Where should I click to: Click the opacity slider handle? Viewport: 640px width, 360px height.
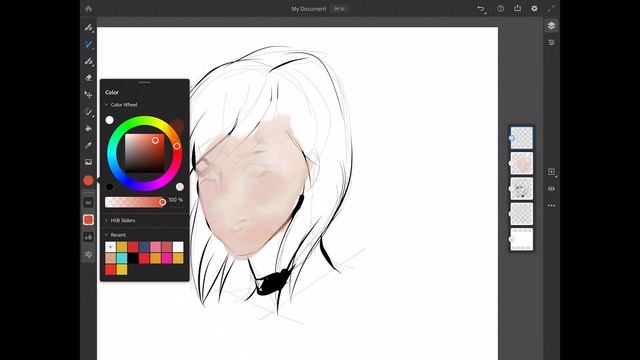click(x=162, y=202)
